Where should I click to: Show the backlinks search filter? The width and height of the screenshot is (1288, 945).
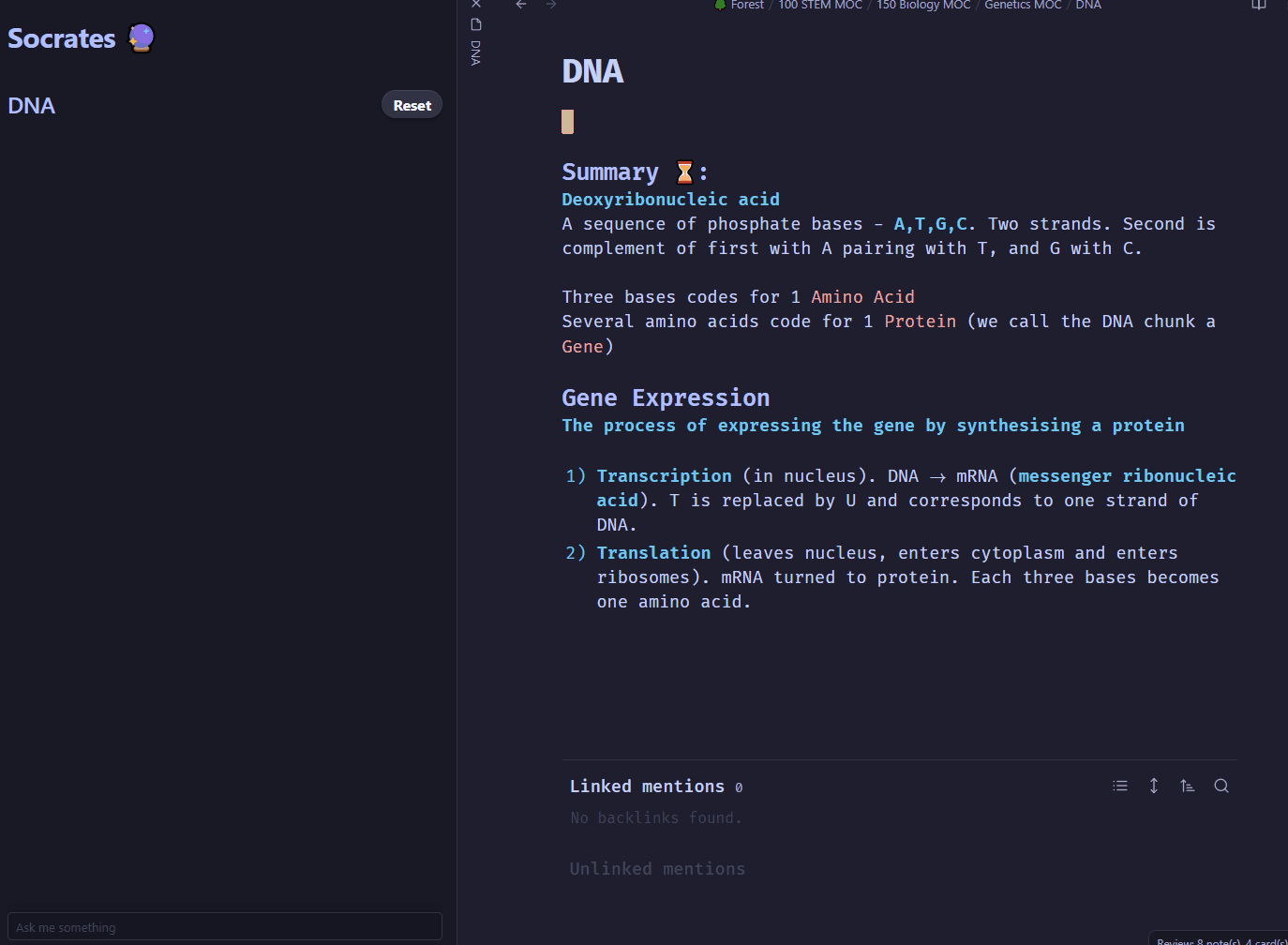(x=1221, y=786)
